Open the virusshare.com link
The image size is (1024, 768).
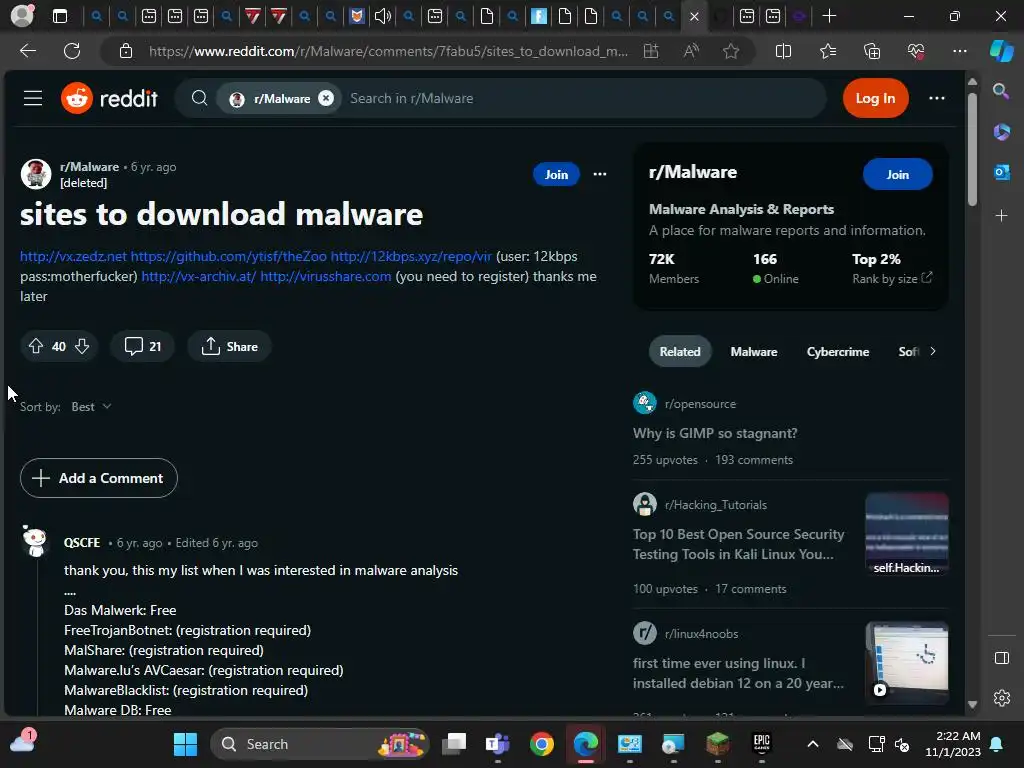point(326,276)
